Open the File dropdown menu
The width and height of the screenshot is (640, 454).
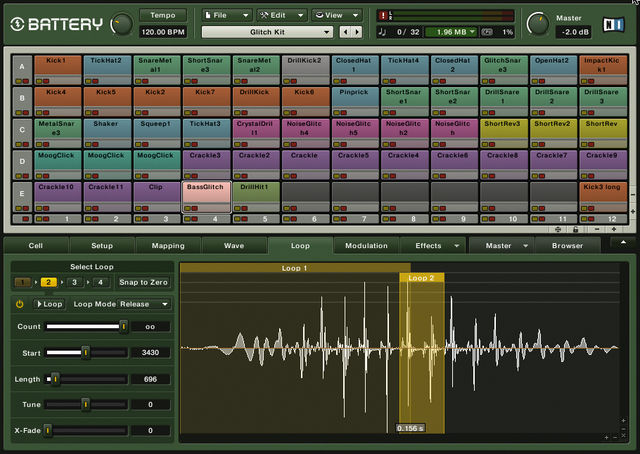(x=227, y=15)
